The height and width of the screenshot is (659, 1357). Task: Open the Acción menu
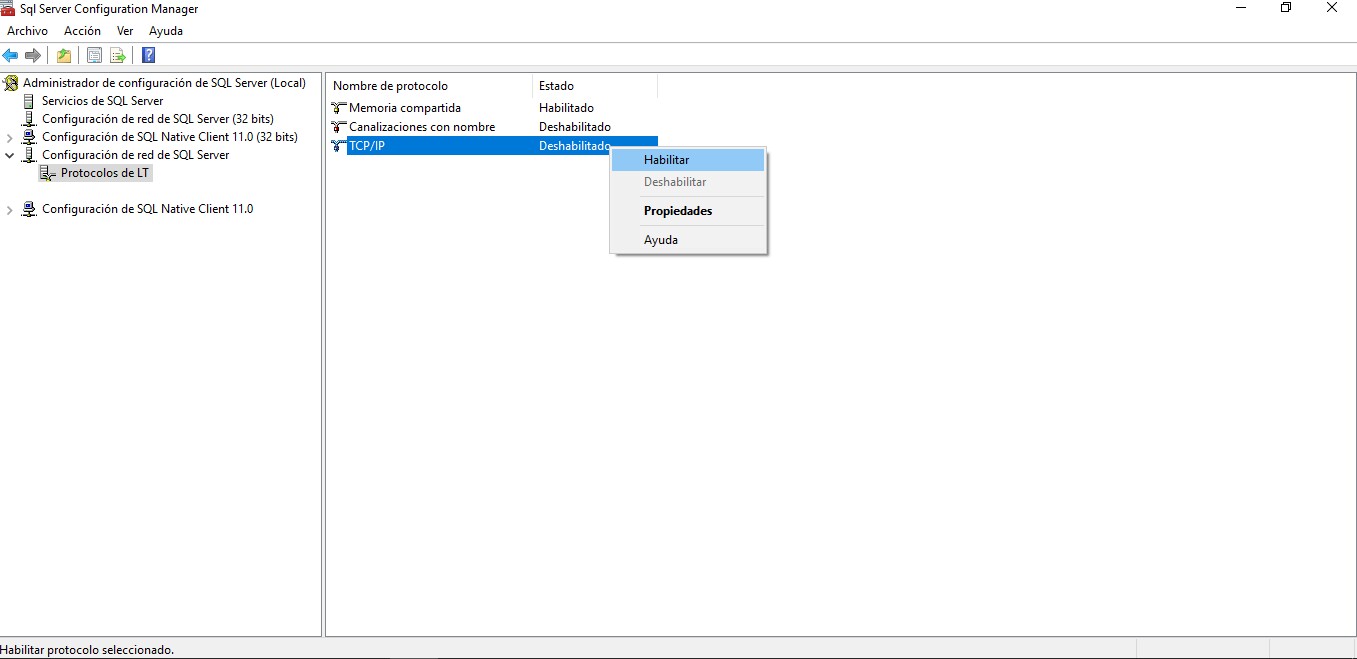(x=82, y=31)
